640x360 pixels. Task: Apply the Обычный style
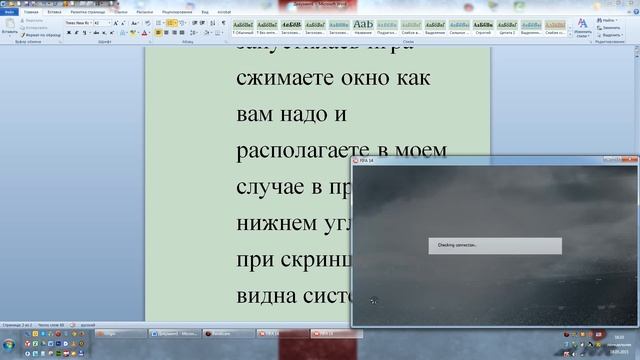[x=243, y=27]
